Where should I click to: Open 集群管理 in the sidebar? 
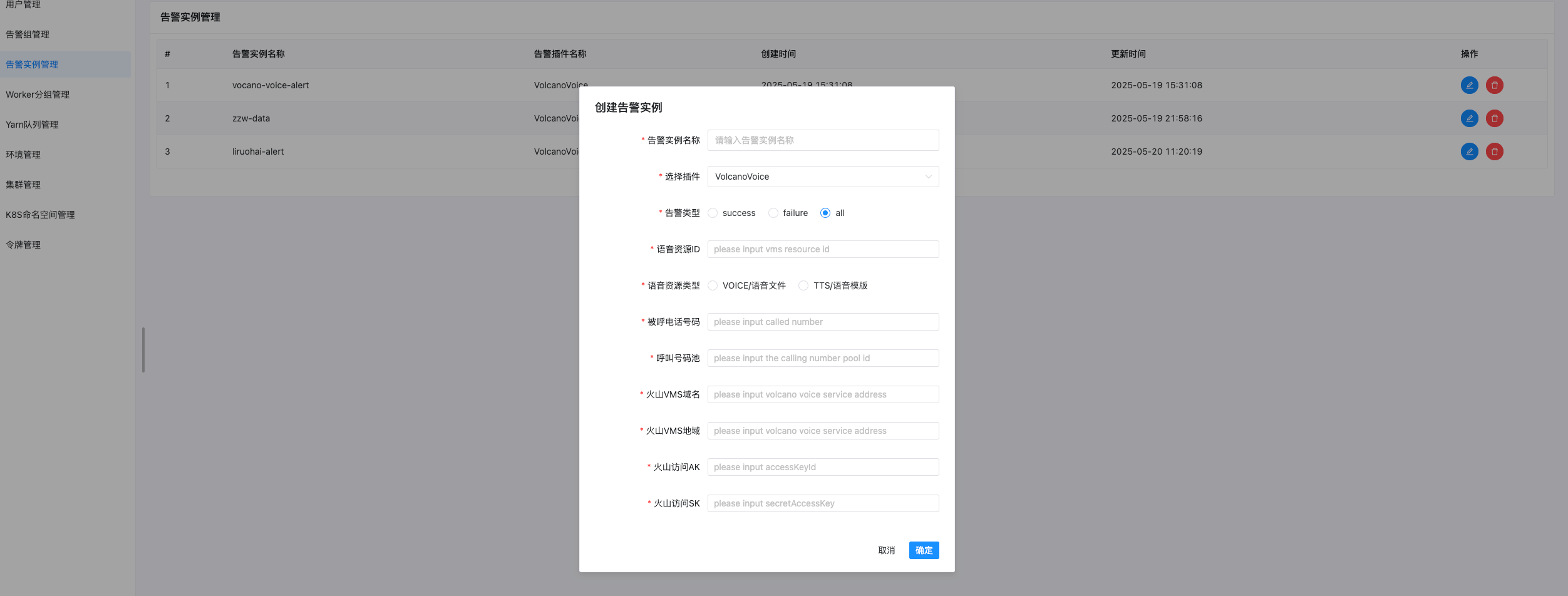tap(23, 185)
